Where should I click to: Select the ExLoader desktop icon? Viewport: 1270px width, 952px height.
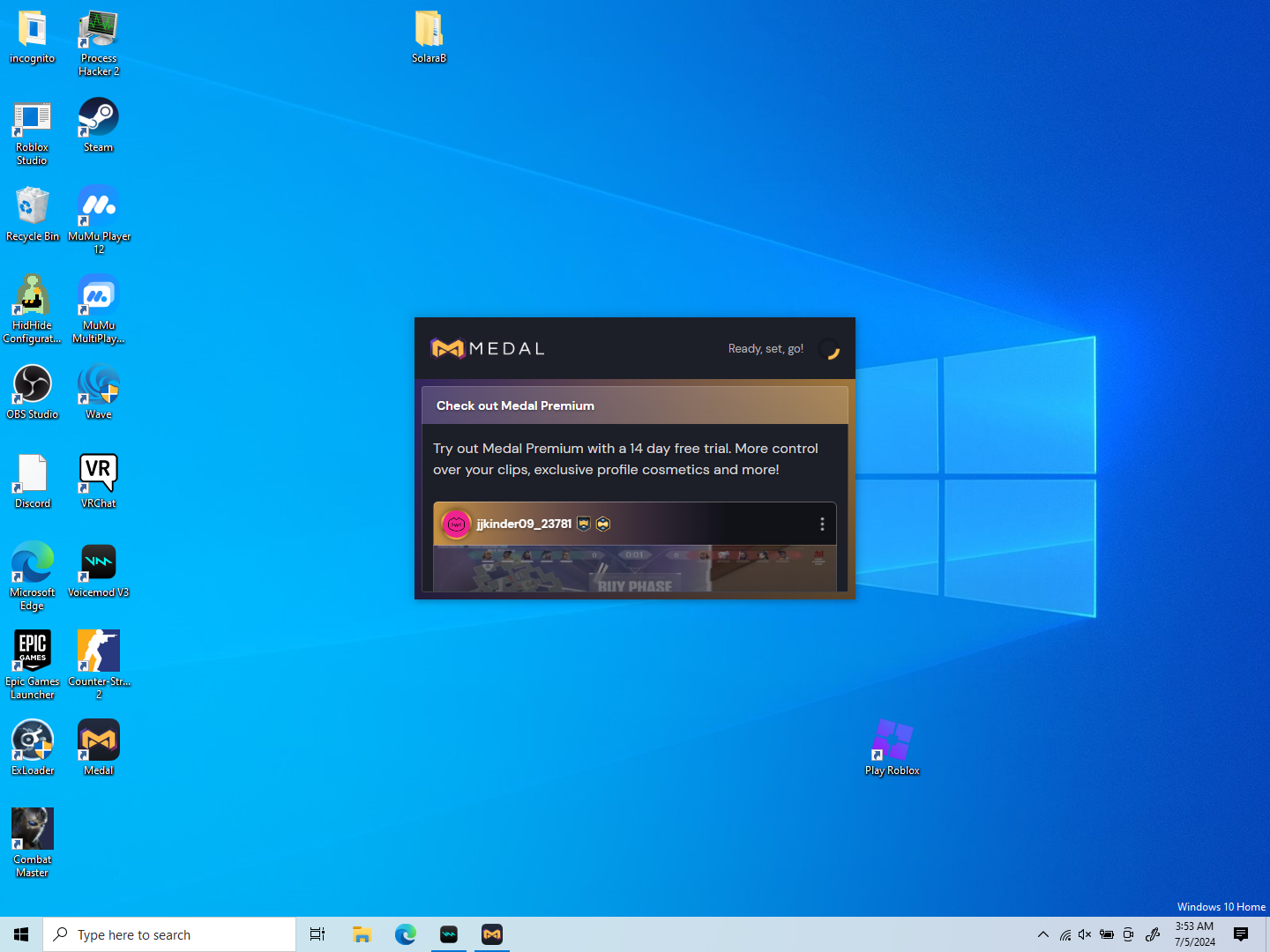(33, 748)
